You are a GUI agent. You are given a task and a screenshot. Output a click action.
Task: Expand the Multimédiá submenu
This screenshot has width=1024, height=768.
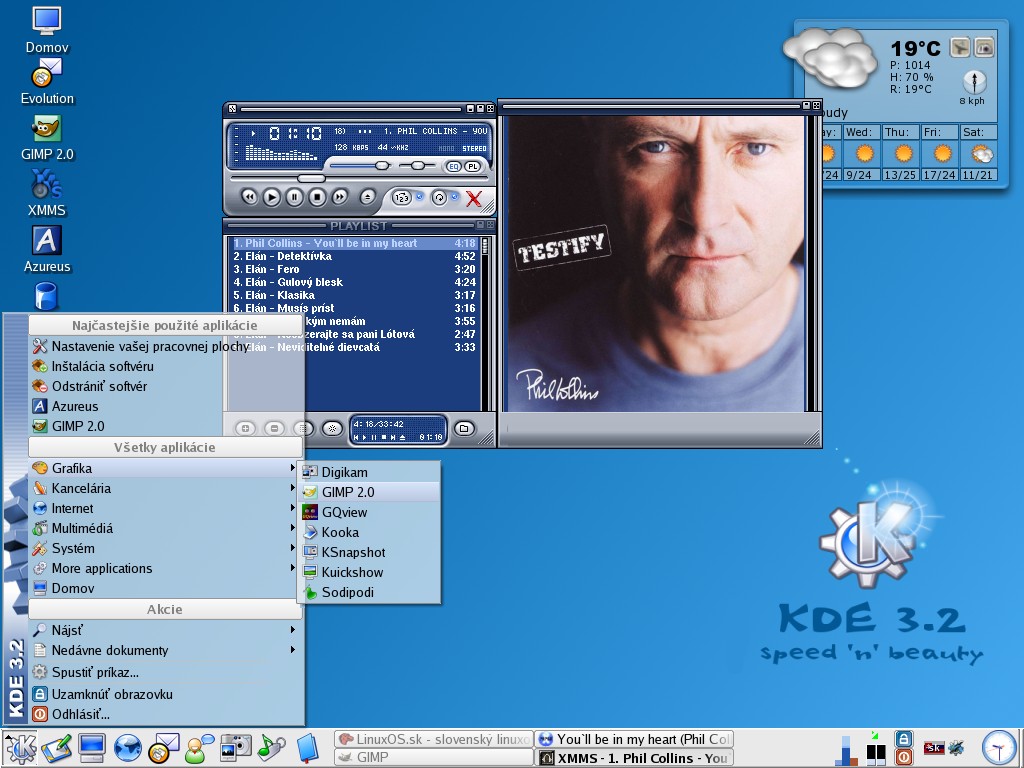[165, 528]
